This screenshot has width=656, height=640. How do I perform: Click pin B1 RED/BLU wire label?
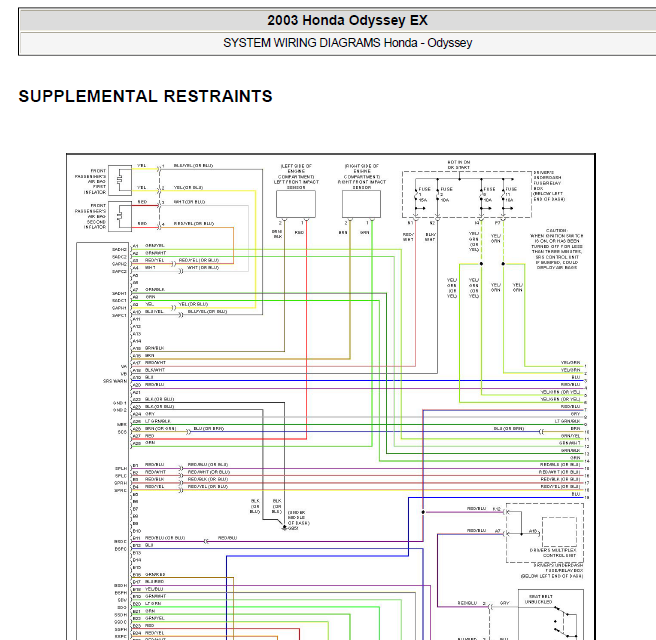pos(154,465)
